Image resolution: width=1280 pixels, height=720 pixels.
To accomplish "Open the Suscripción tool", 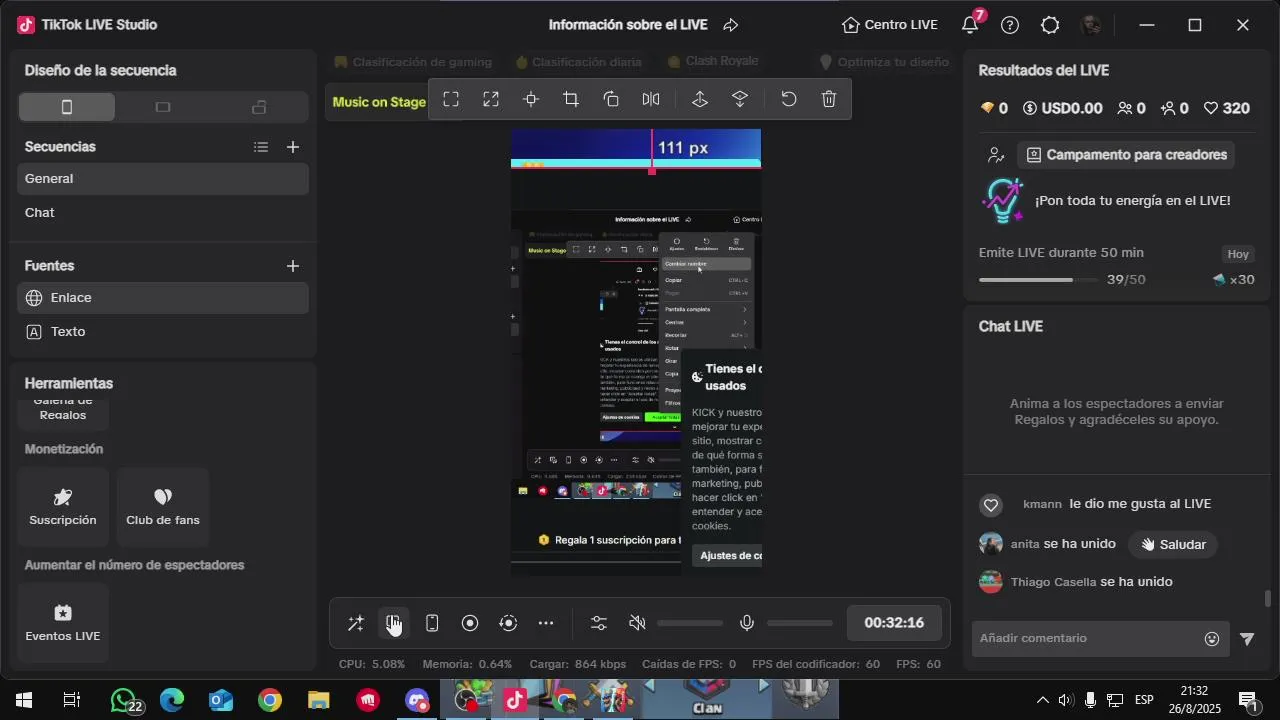I will tap(63, 507).
